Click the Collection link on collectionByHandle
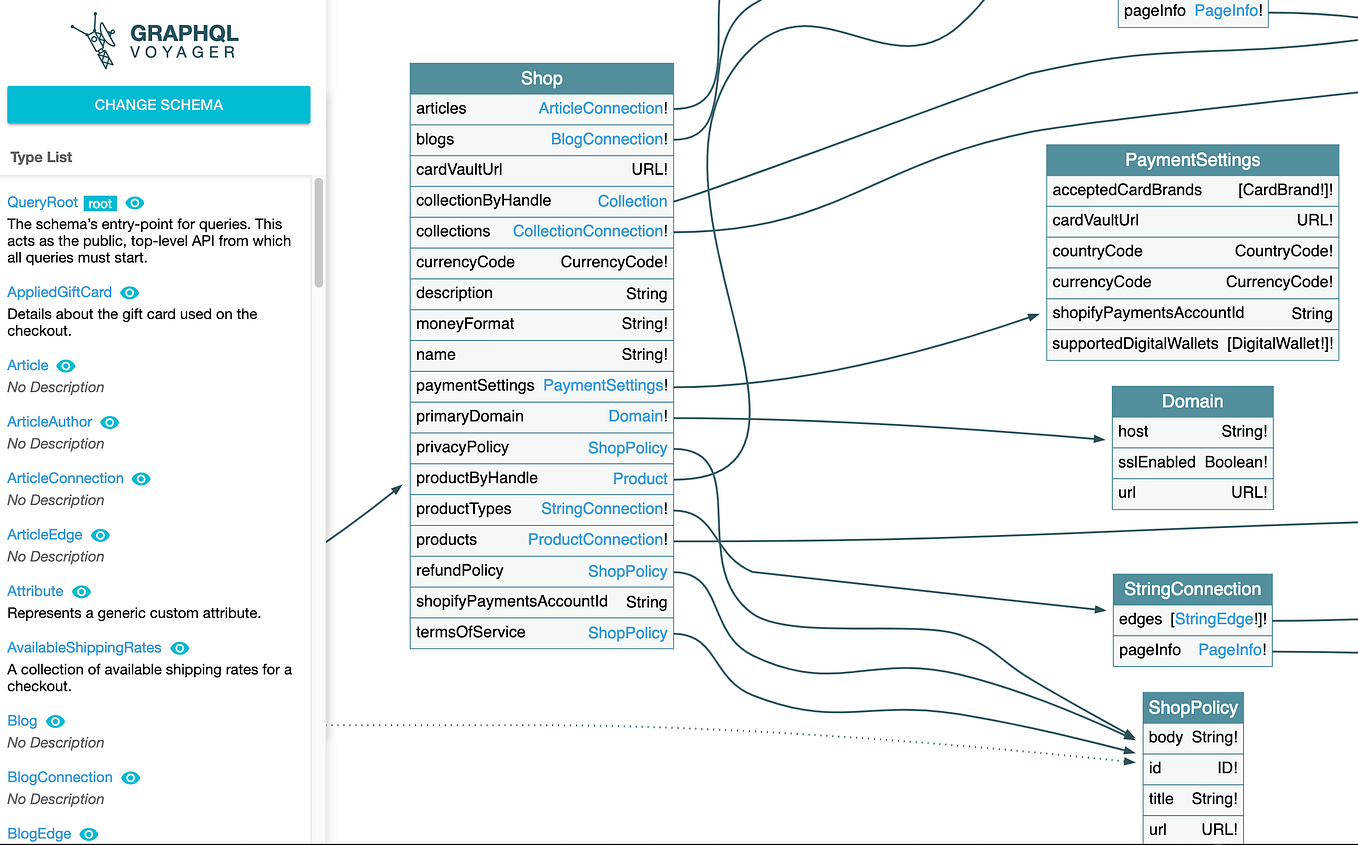 [x=632, y=201]
